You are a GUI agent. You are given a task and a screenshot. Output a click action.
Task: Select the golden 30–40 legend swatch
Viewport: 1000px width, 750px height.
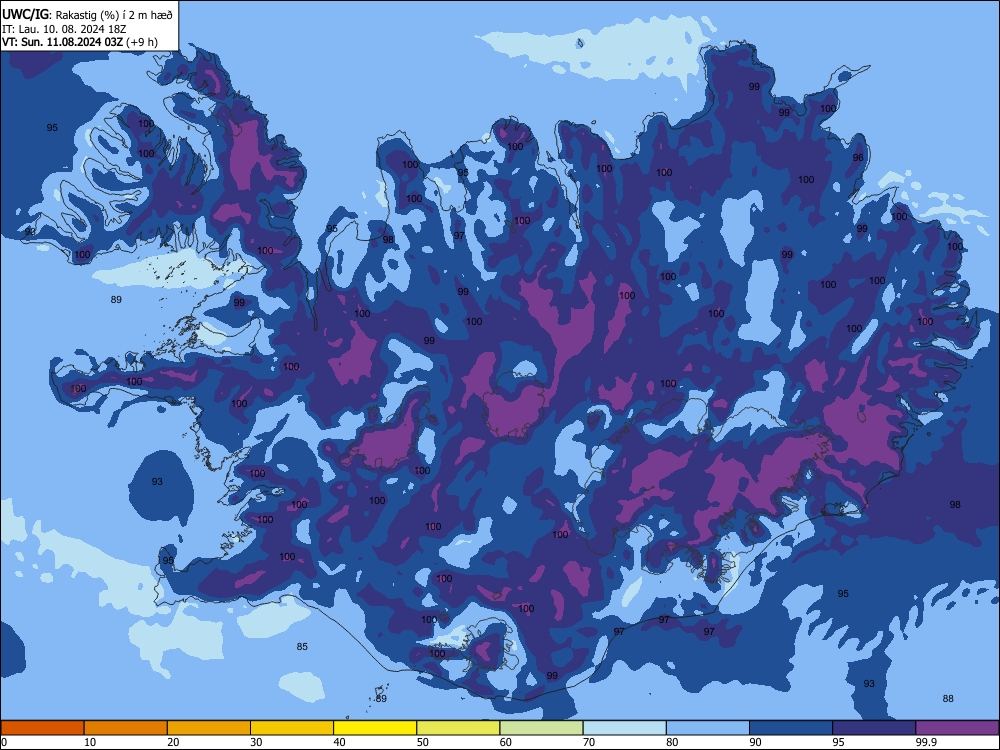[292, 728]
